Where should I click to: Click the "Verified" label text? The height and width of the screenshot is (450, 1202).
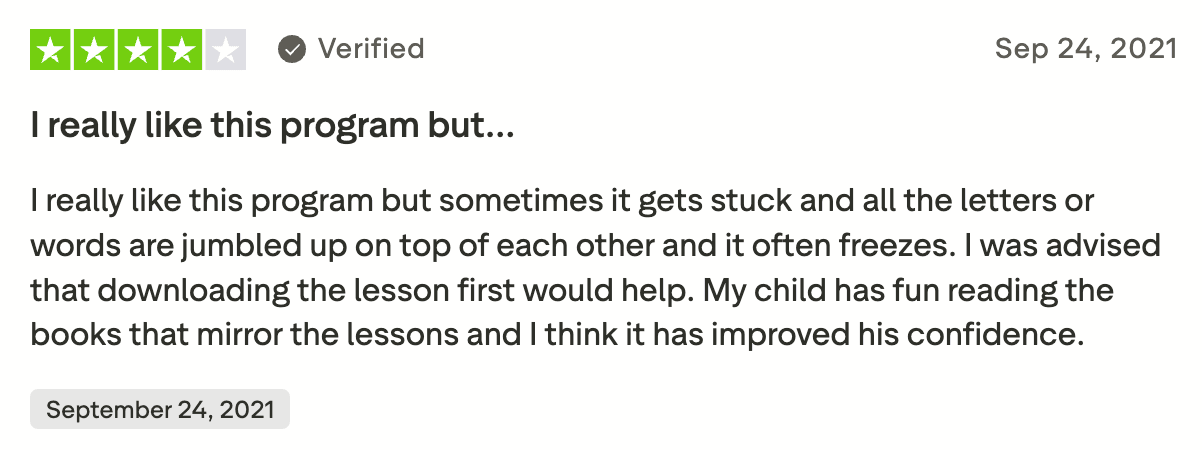pos(370,49)
